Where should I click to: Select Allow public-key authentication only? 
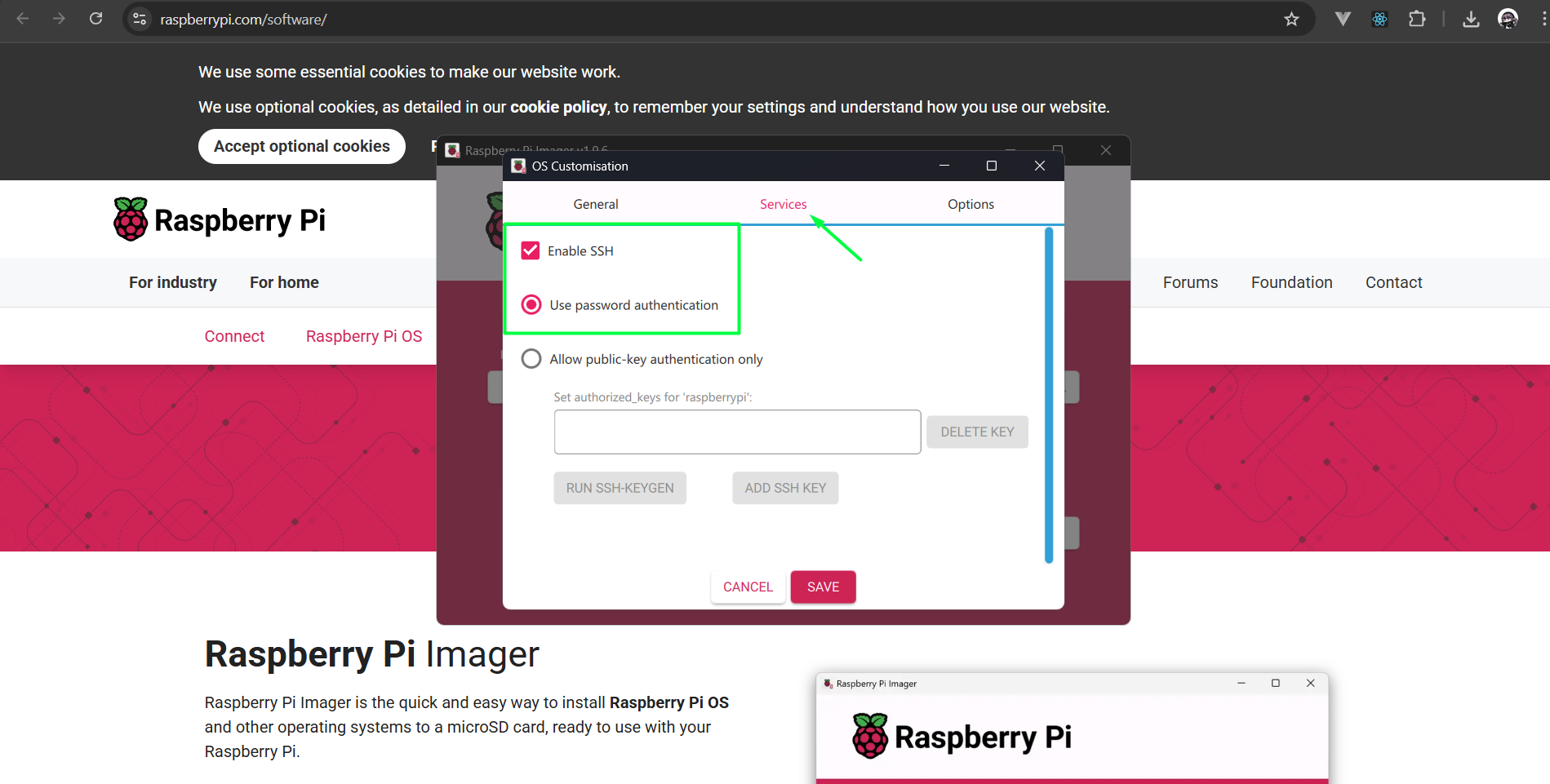tap(531, 359)
